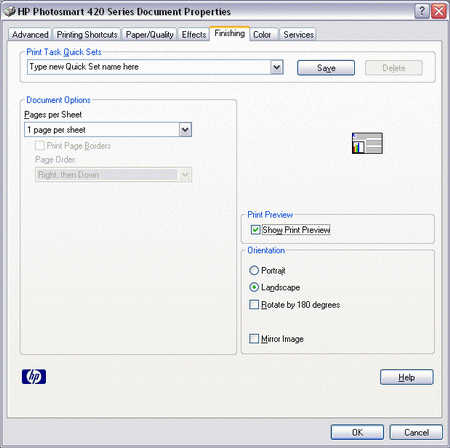450x448 pixels.
Task: Toggle the Show Print Preview checkbox
Action: pyautogui.click(x=255, y=230)
